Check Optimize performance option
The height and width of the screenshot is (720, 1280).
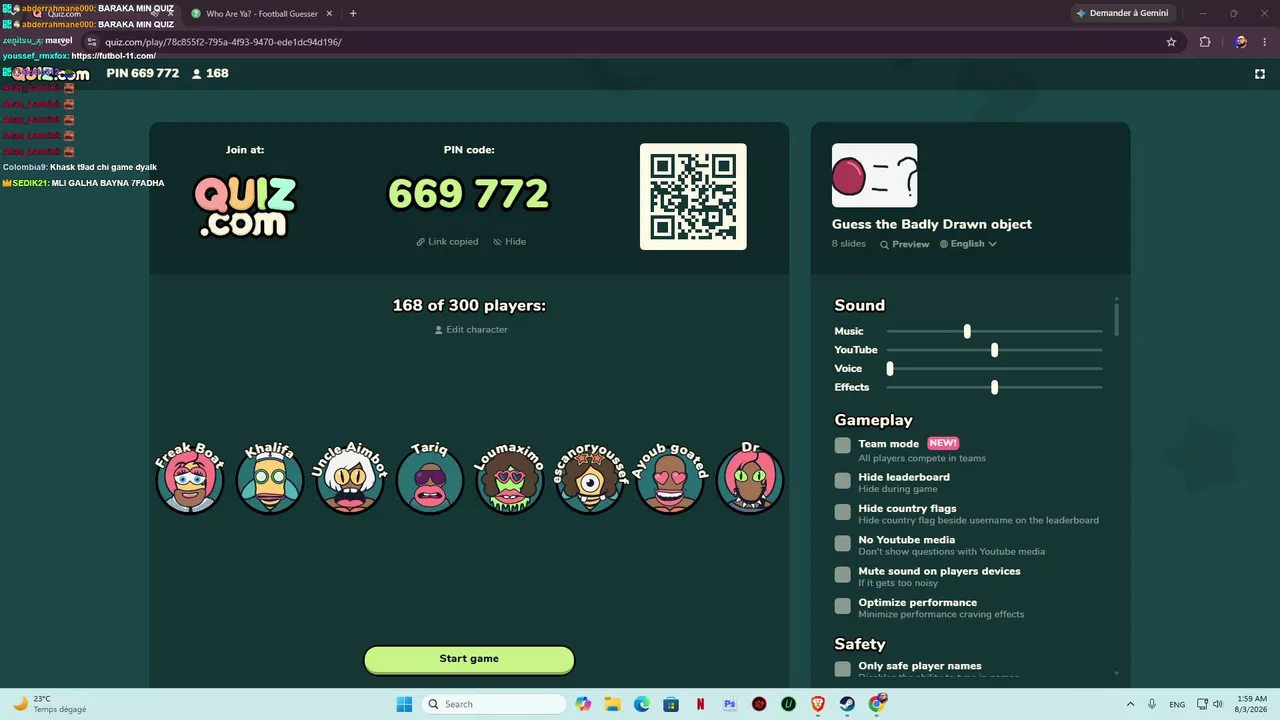pyautogui.click(x=843, y=606)
